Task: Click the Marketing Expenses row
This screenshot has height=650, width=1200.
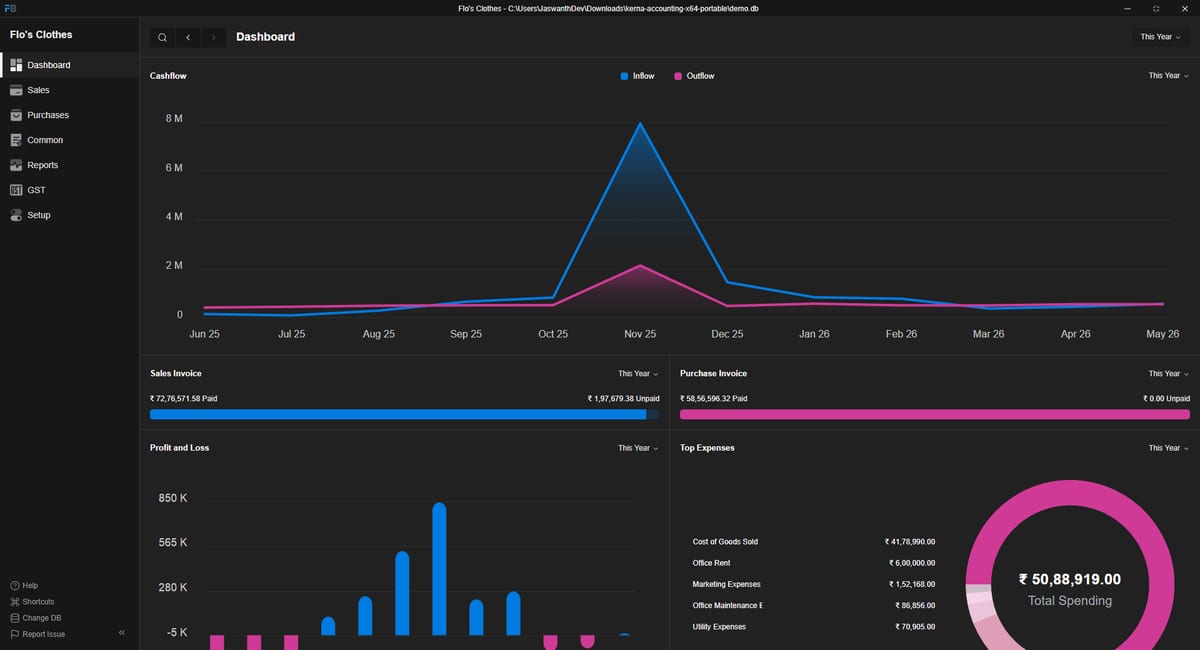Action: [813, 584]
